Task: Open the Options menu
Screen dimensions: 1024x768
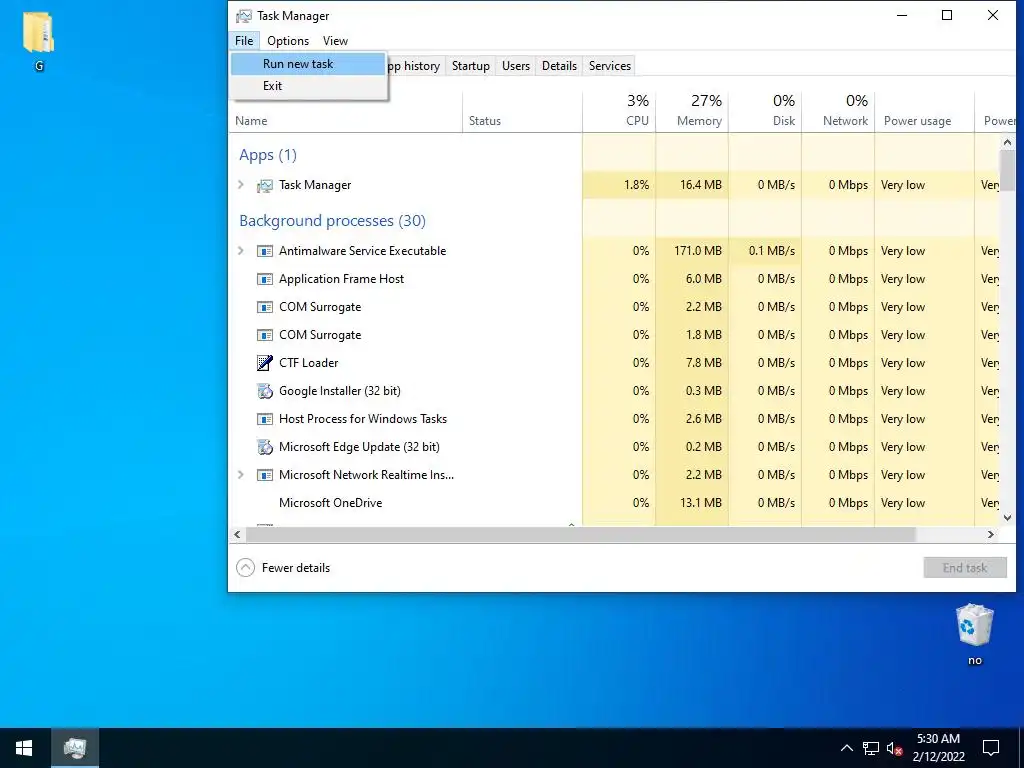Action: tap(288, 40)
